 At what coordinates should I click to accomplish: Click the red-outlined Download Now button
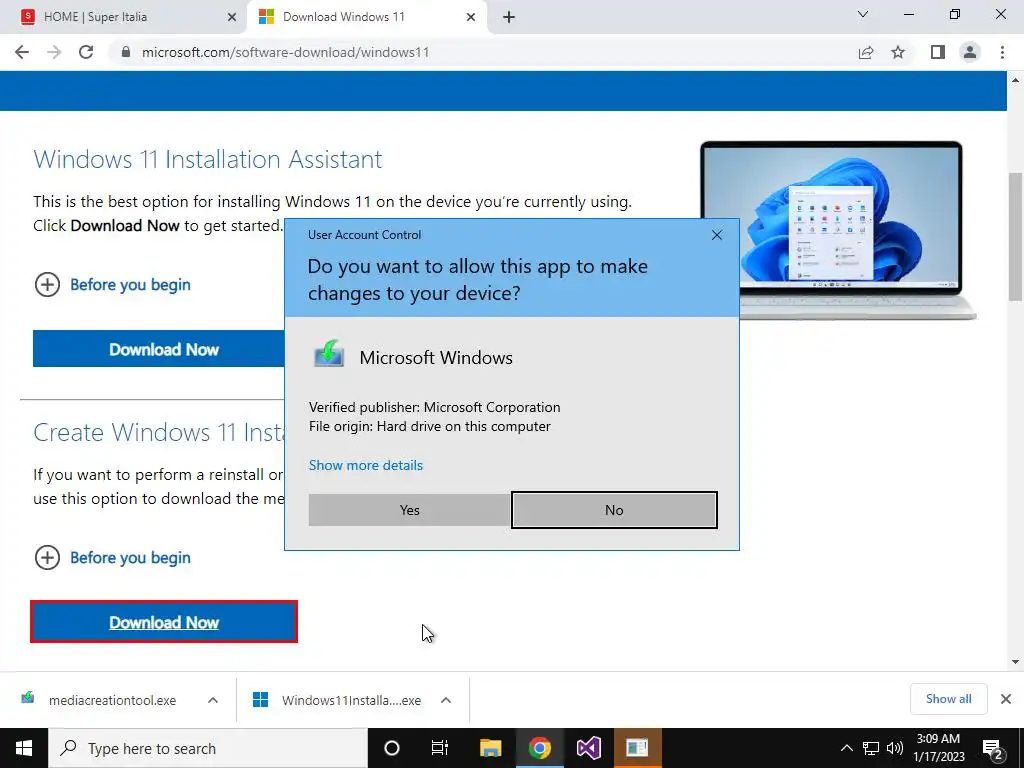164,622
